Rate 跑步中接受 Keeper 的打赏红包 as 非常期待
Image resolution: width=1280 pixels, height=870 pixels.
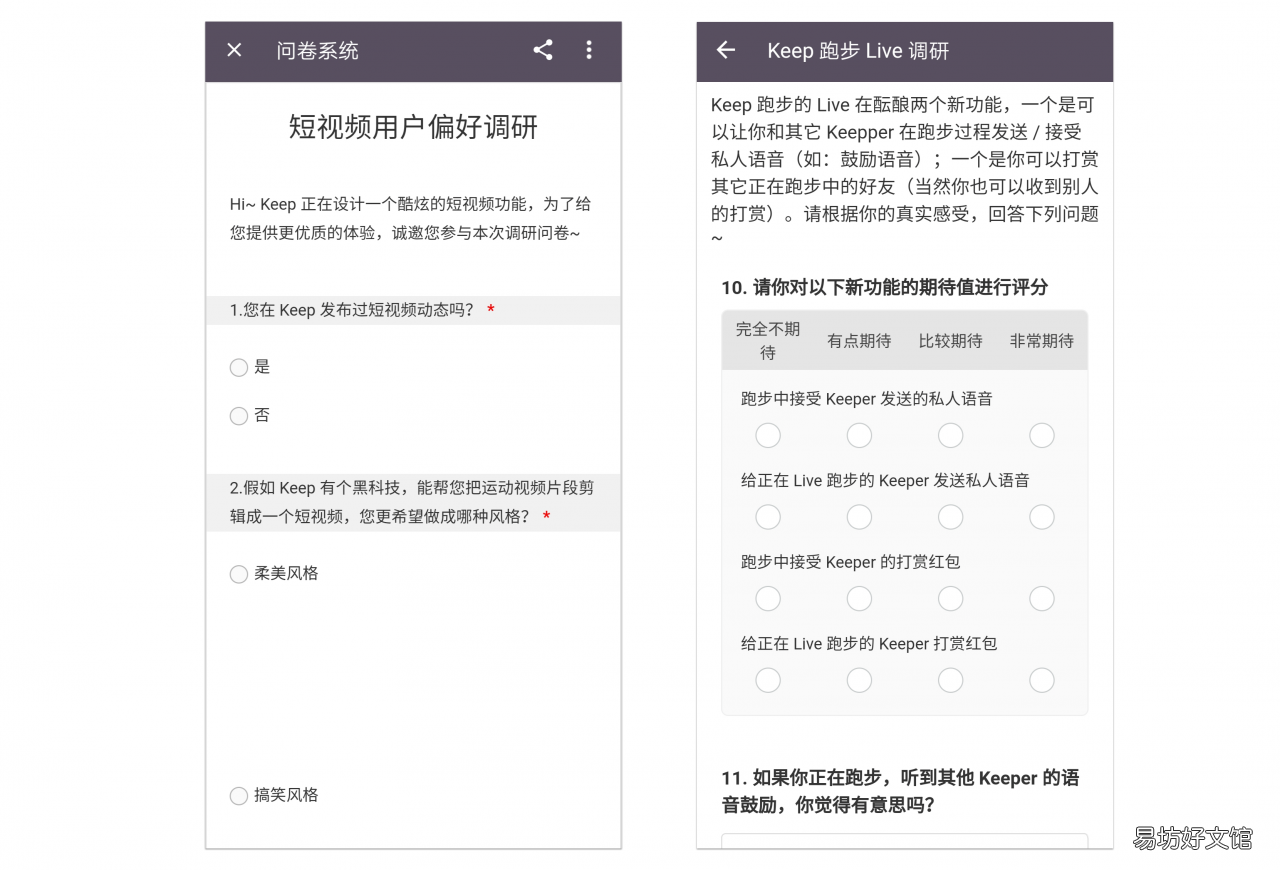coord(1042,598)
